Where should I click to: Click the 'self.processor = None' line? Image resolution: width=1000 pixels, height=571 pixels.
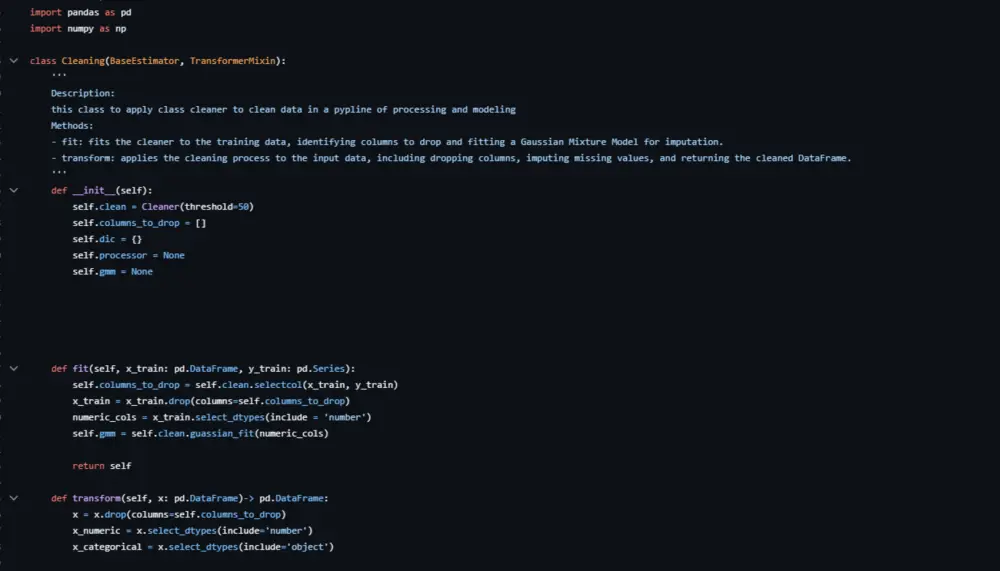[128, 255]
